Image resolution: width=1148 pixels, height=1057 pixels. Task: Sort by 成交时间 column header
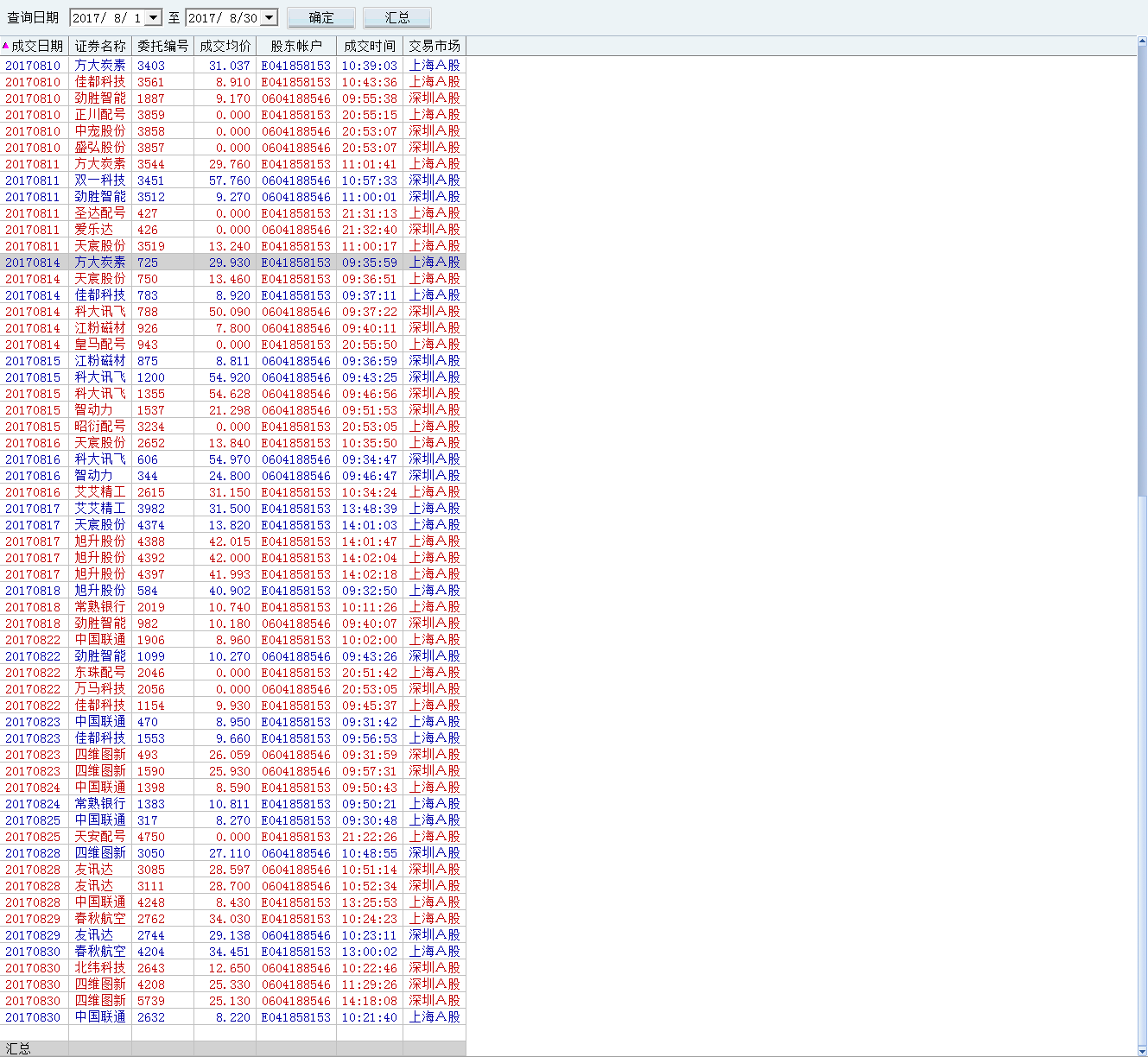[x=369, y=46]
